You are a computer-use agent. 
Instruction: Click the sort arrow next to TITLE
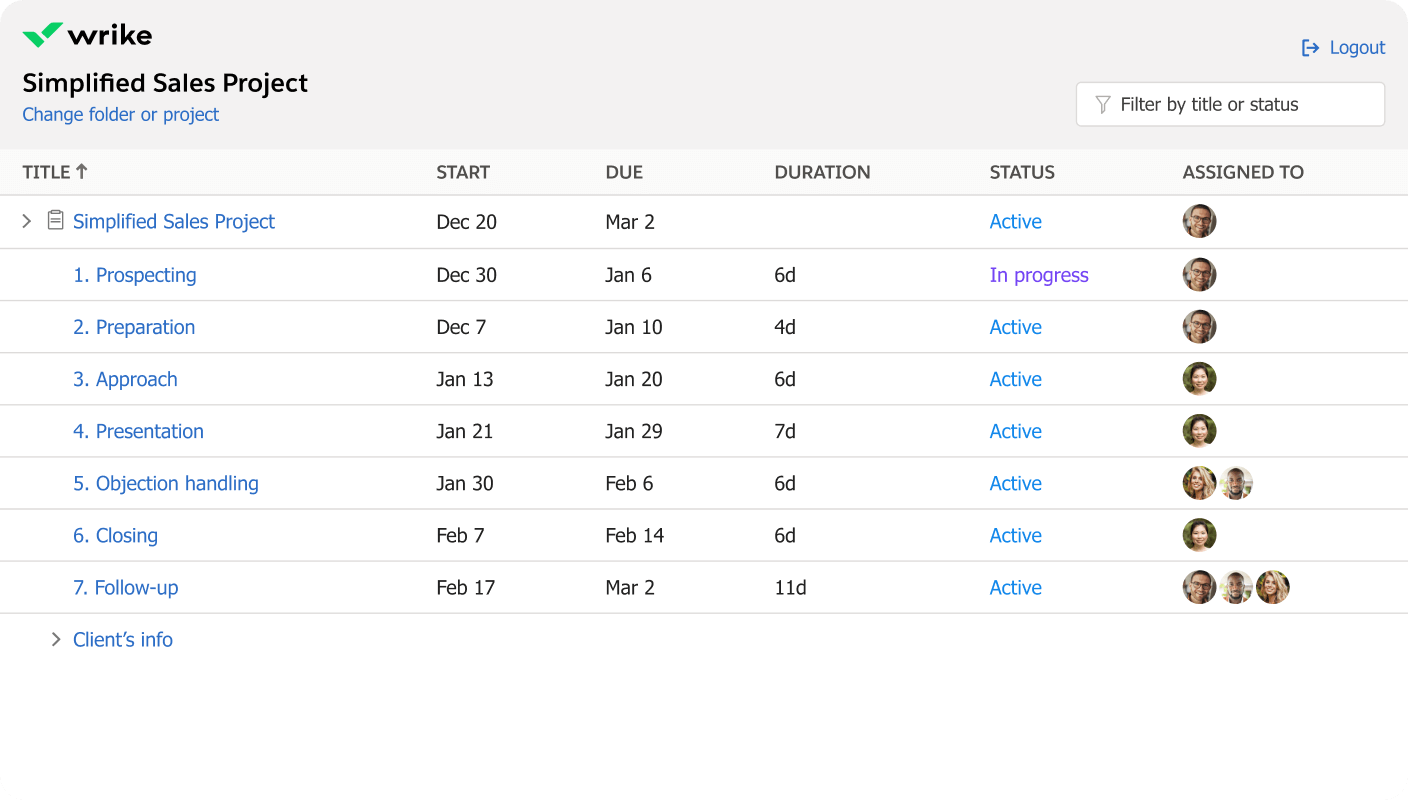coord(82,172)
